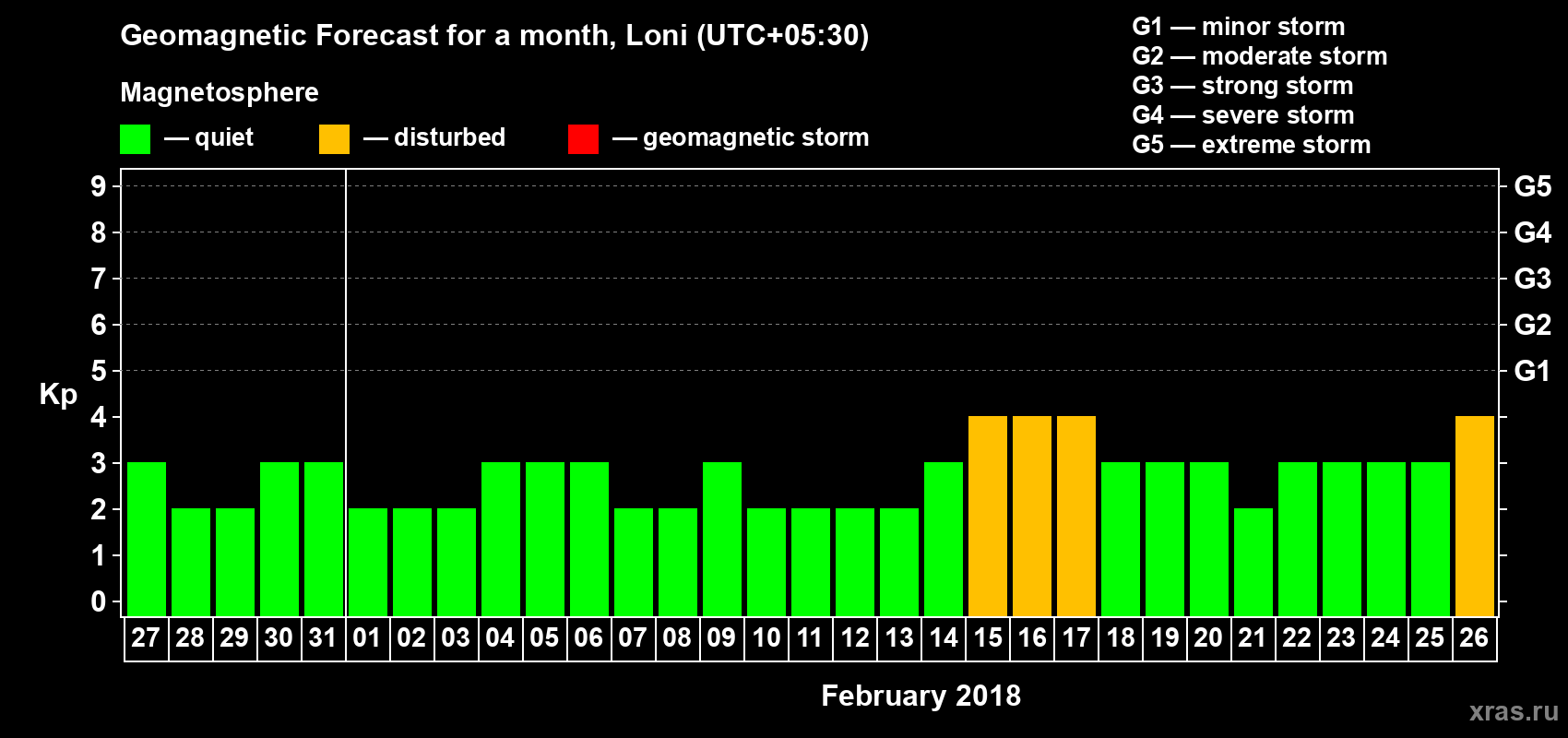Image resolution: width=1568 pixels, height=738 pixels.
Task: Select the bar for February 18
Action: tap(1121, 539)
